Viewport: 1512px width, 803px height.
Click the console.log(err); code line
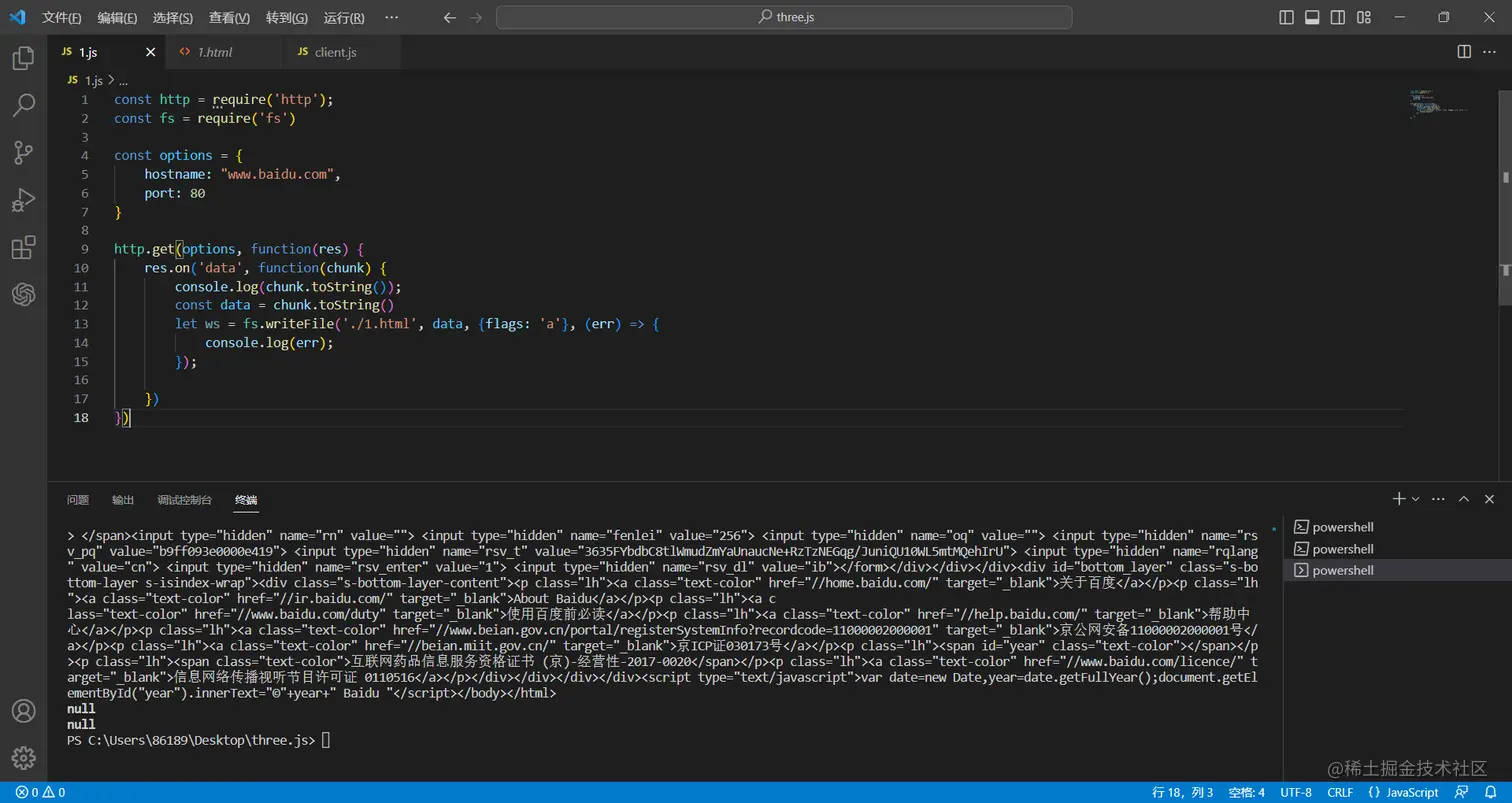[269, 342]
